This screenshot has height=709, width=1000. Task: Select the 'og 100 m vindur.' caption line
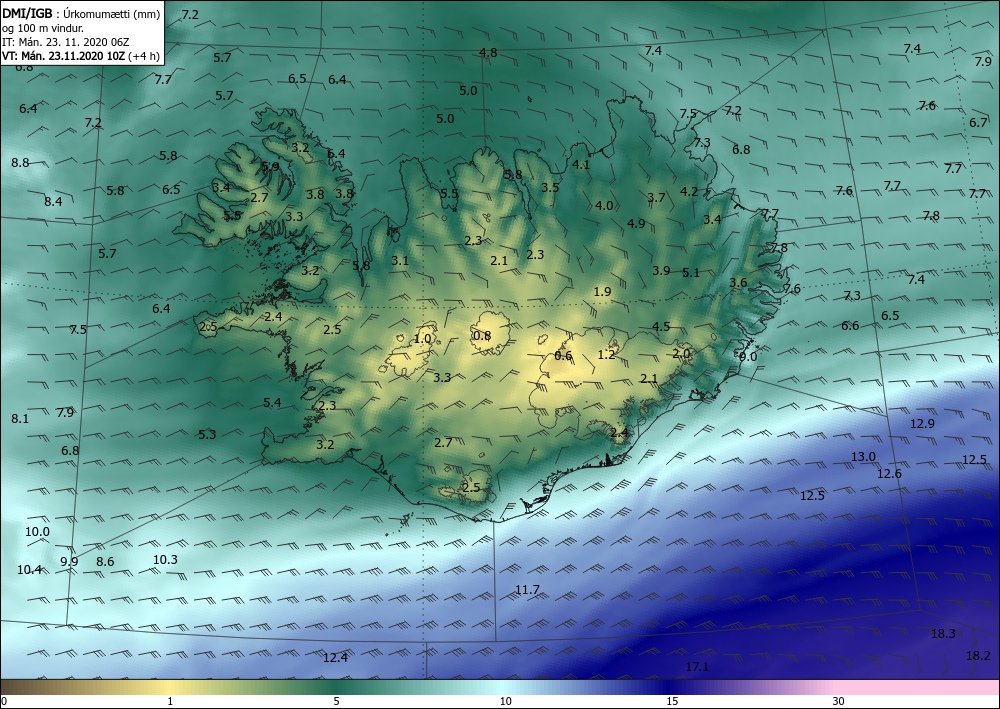point(43,28)
